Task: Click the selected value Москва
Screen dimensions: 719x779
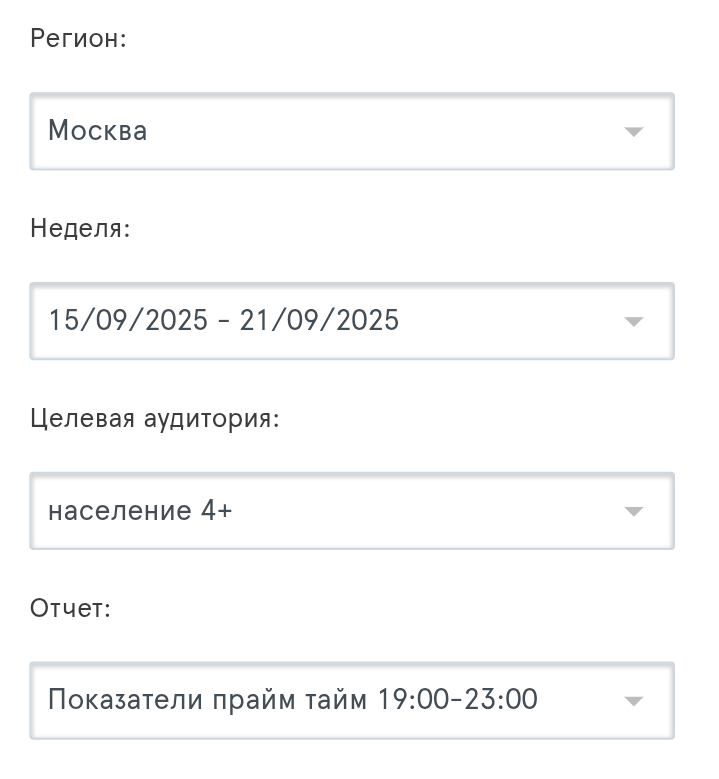Action: (98, 131)
